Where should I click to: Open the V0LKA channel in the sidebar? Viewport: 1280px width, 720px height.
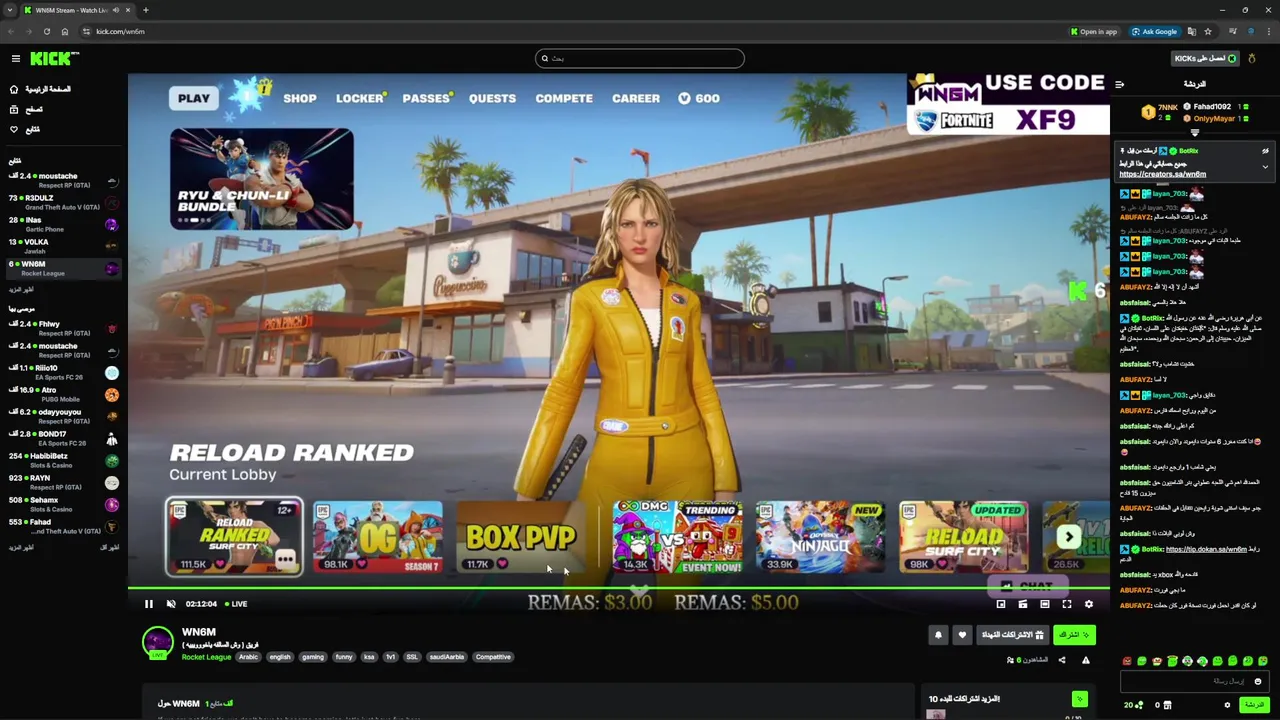(x=63, y=246)
